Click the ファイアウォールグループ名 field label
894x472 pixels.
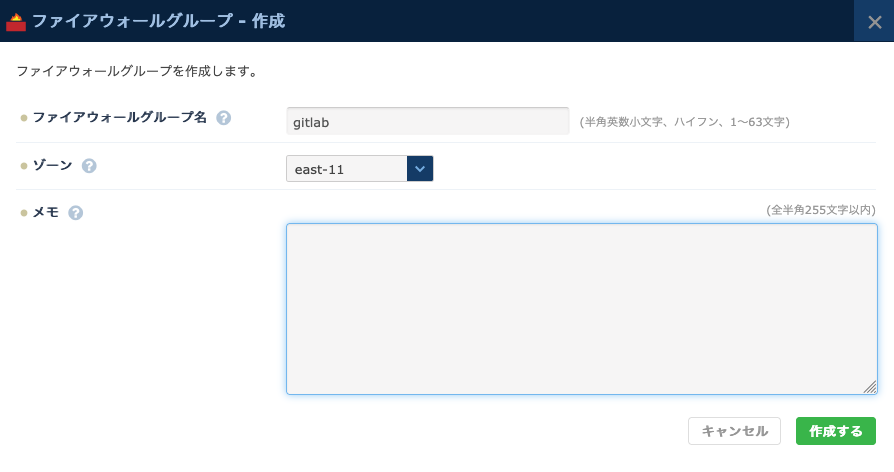[x=119, y=118]
